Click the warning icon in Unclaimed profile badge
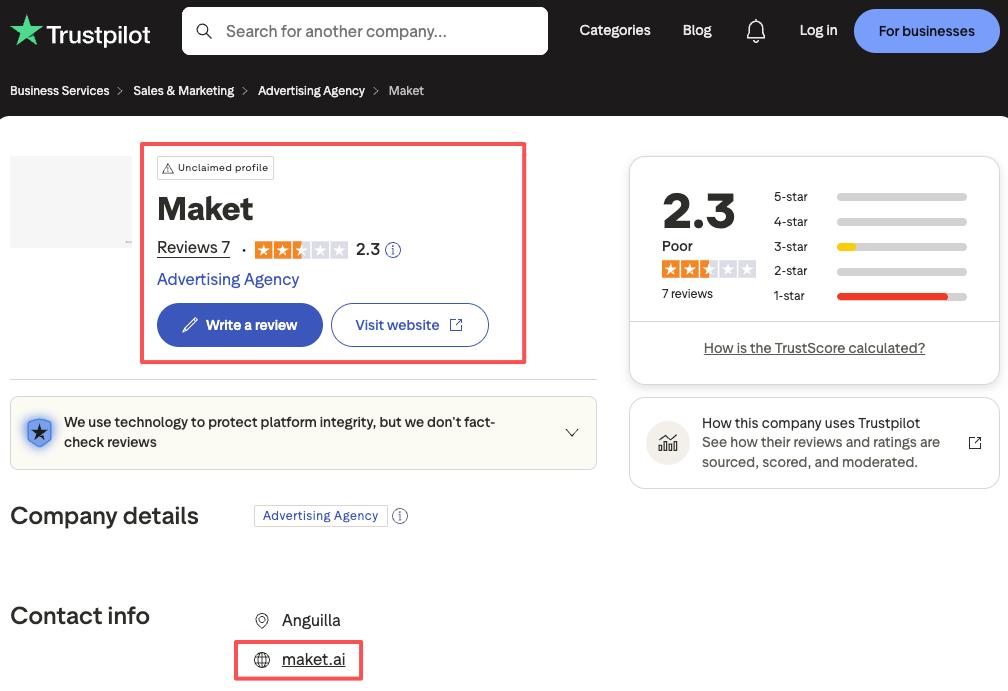Viewport: 1008px width, 691px height. coord(168,168)
